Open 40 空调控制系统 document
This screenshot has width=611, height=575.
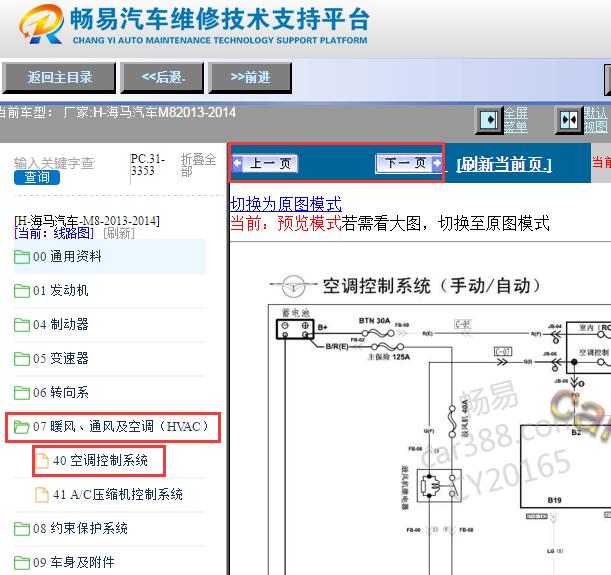(x=99, y=460)
